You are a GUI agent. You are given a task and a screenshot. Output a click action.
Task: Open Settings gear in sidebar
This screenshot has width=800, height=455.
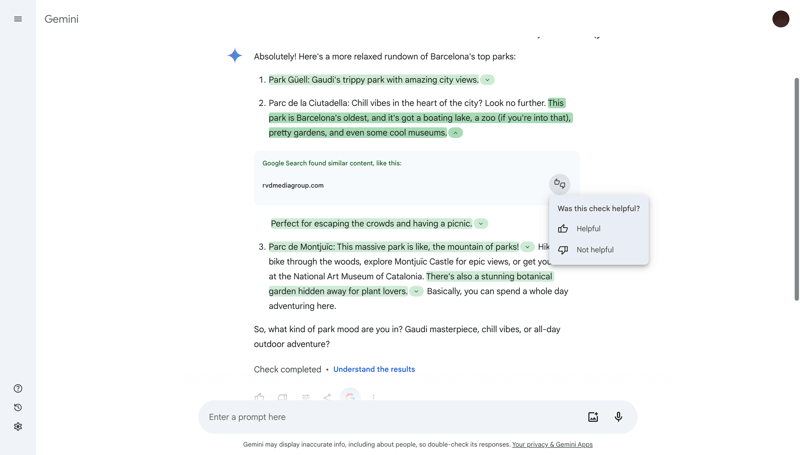coord(18,426)
